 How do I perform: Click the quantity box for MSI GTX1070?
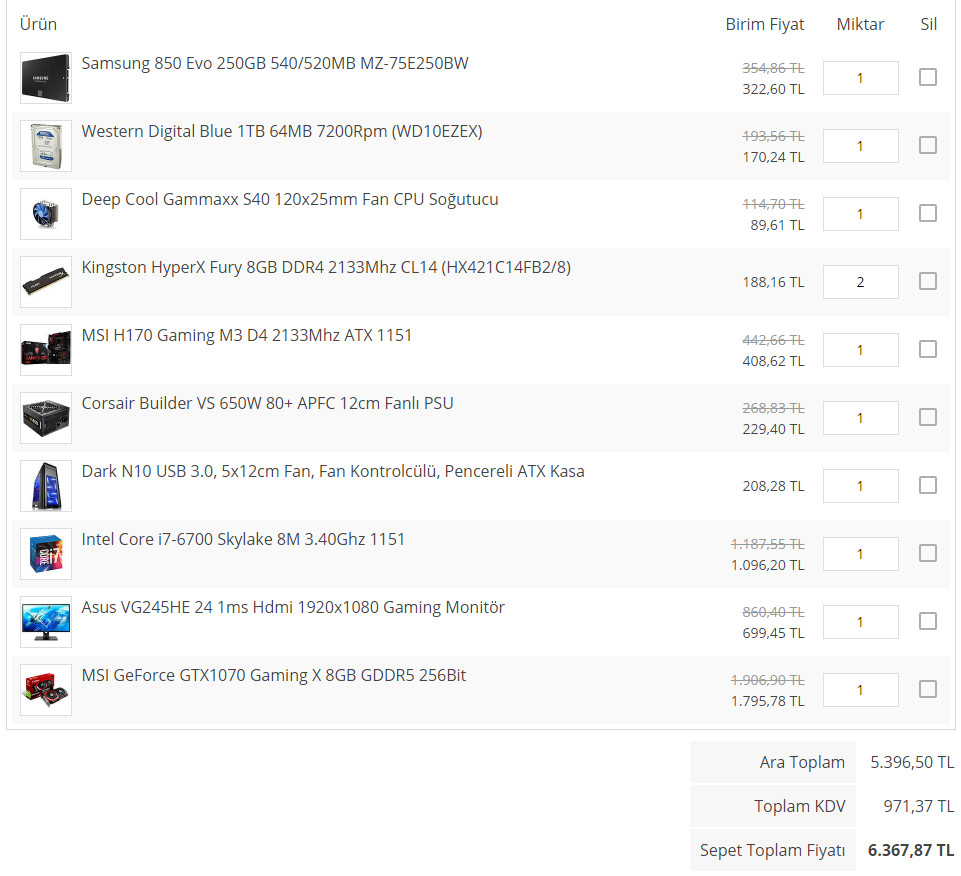point(860,690)
